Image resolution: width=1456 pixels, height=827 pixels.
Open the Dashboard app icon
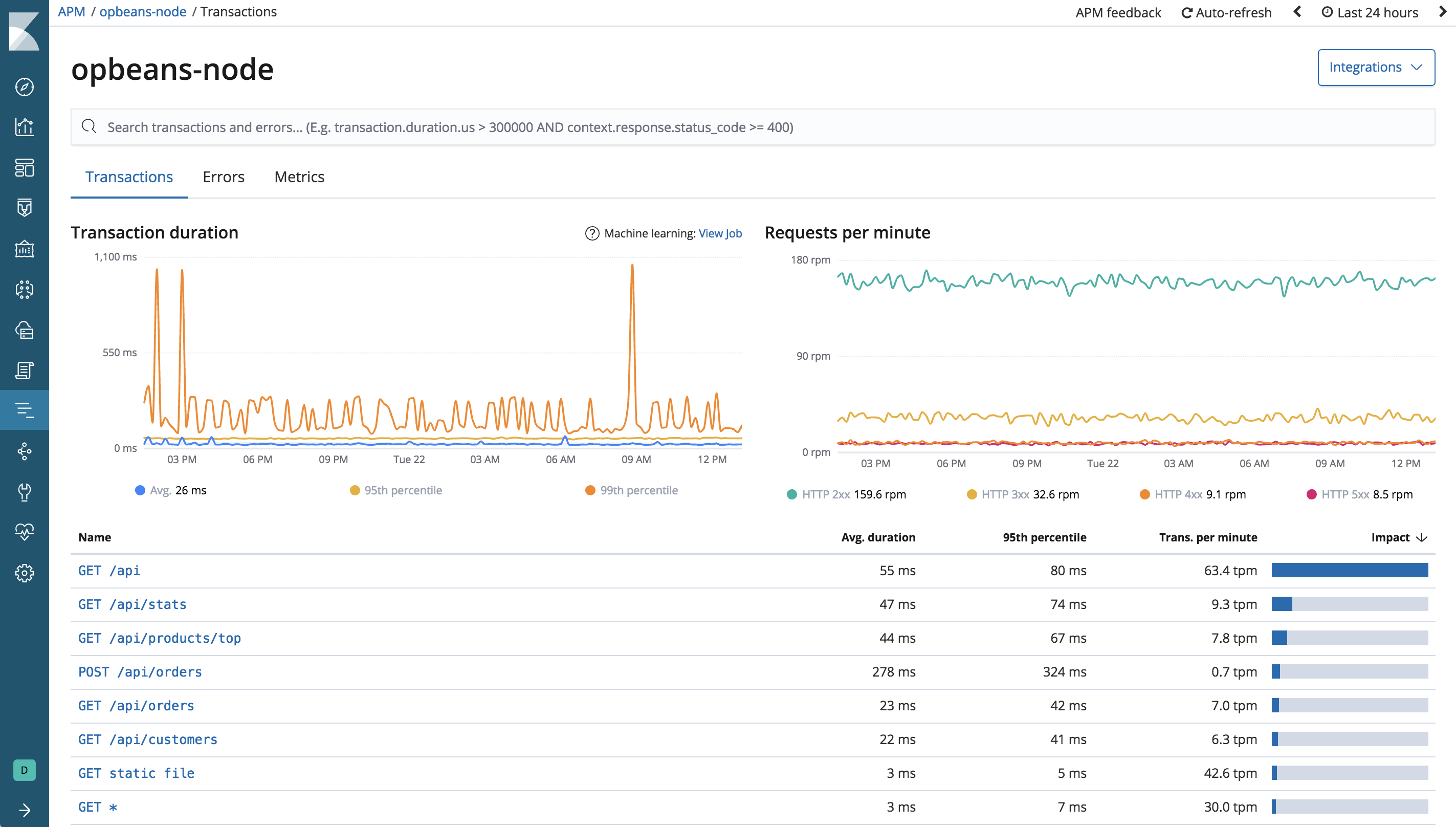tap(25, 168)
